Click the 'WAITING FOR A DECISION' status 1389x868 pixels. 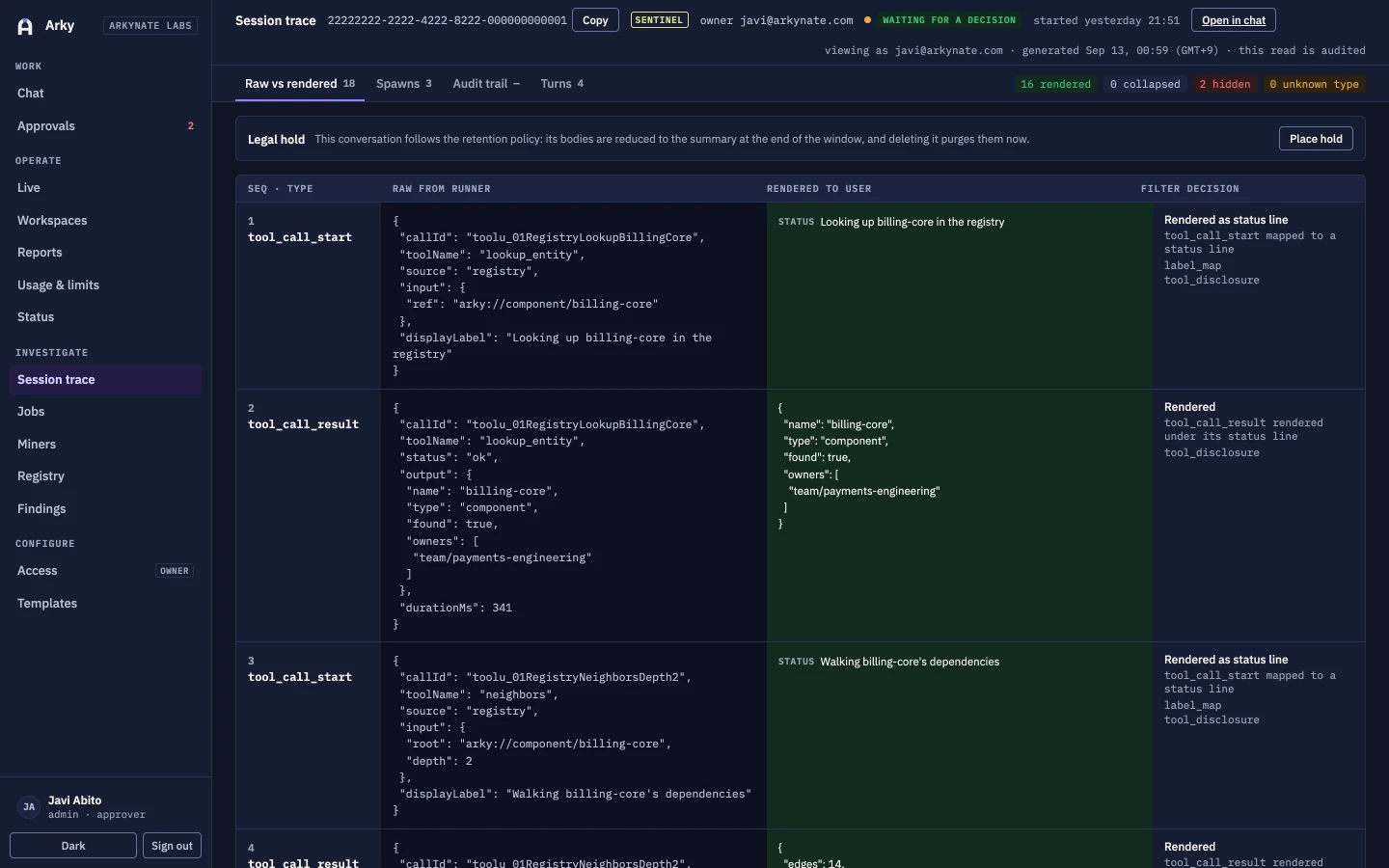coord(949,20)
